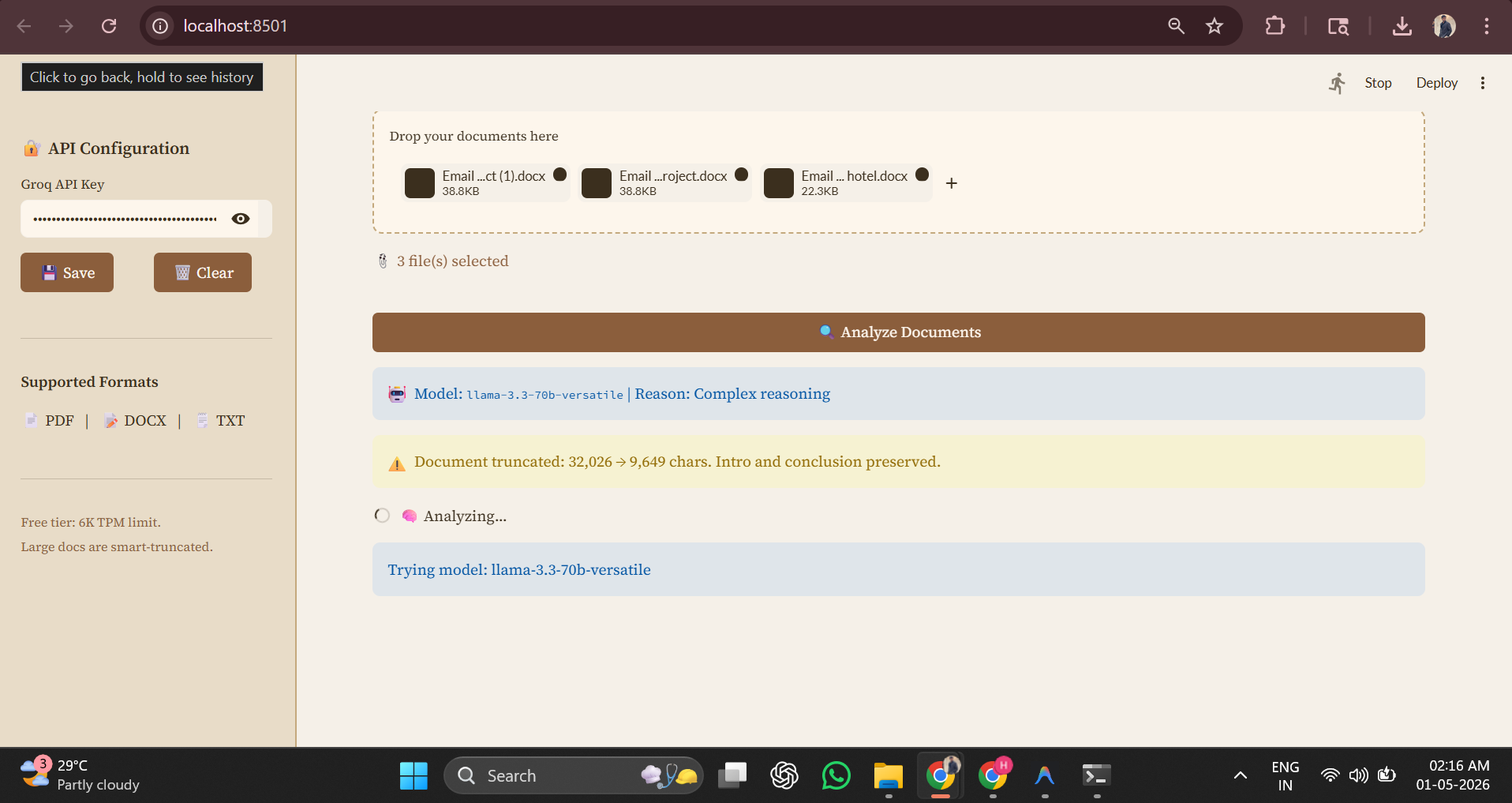Save the Groq API key
The width and height of the screenshot is (1512, 803).
[x=67, y=272]
